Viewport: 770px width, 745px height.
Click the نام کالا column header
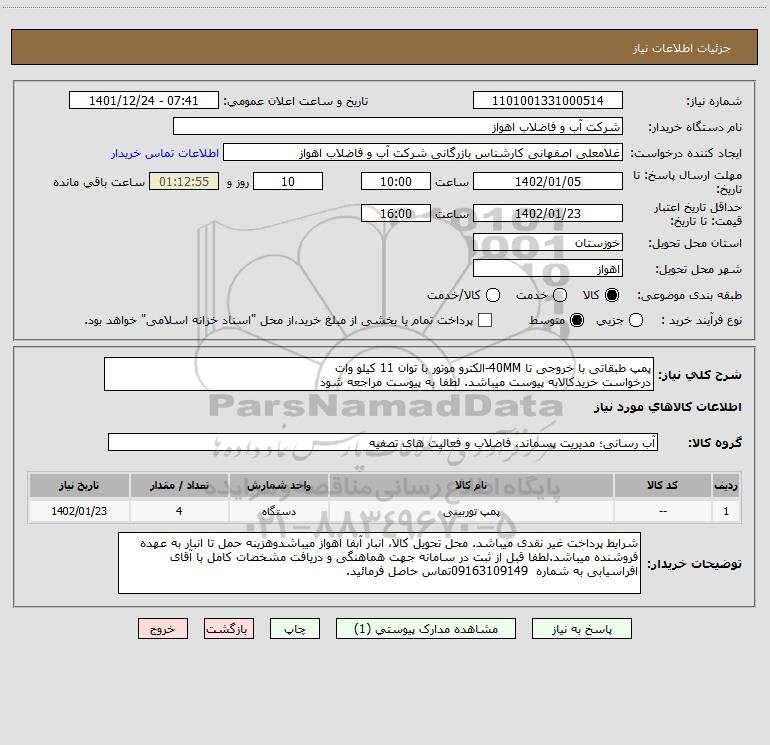pyautogui.click(x=471, y=485)
